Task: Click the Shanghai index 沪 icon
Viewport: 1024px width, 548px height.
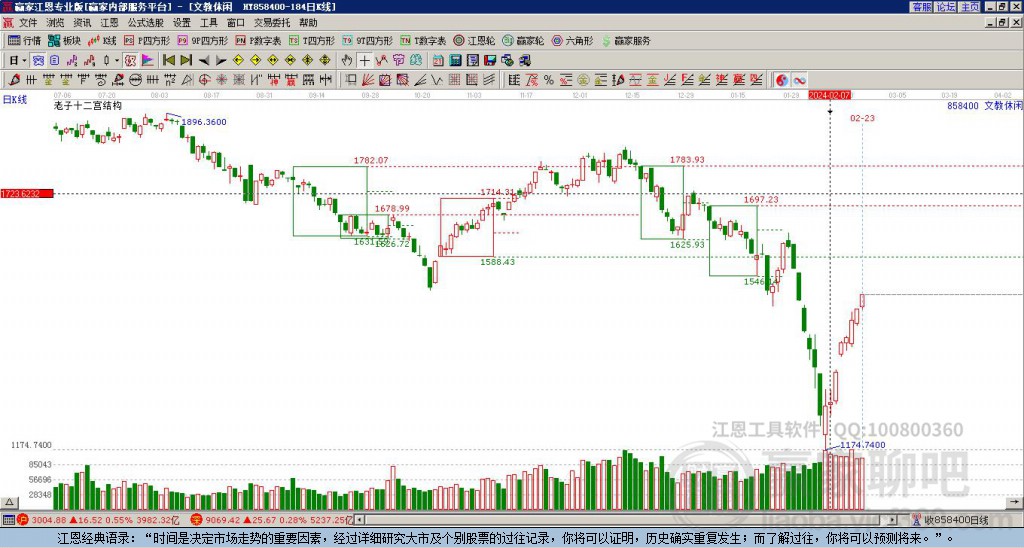Action: tap(23, 520)
